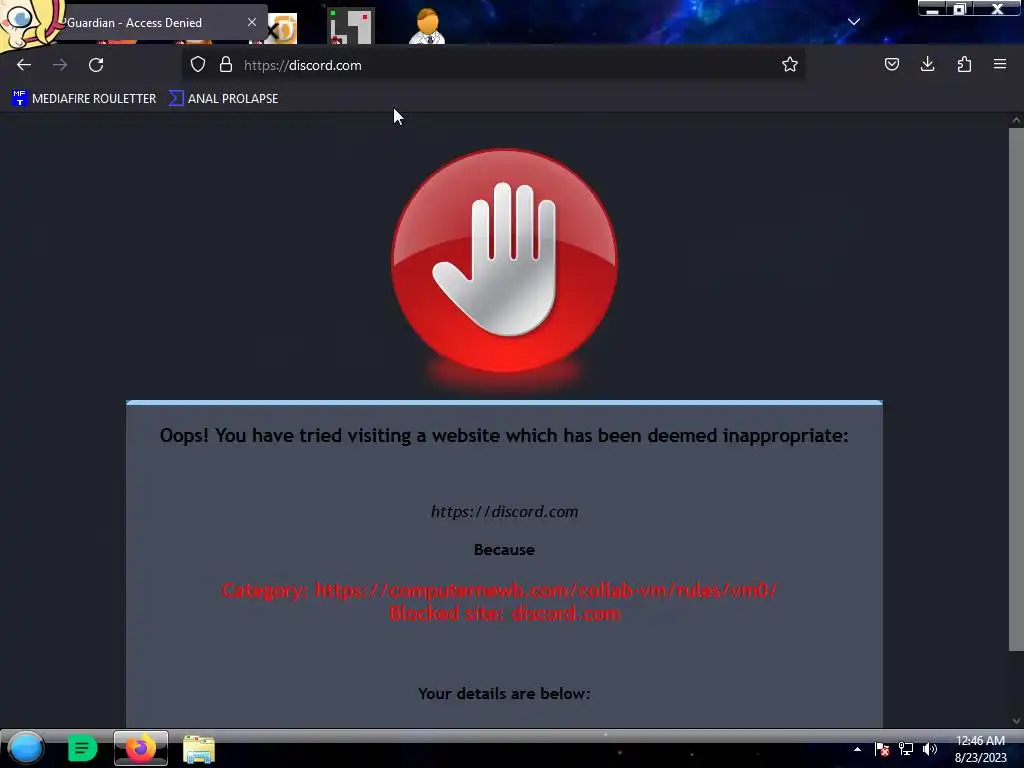Click the 'Your details are below:' text
The width and height of the screenshot is (1024, 768).
pyautogui.click(x=504, y=694)
